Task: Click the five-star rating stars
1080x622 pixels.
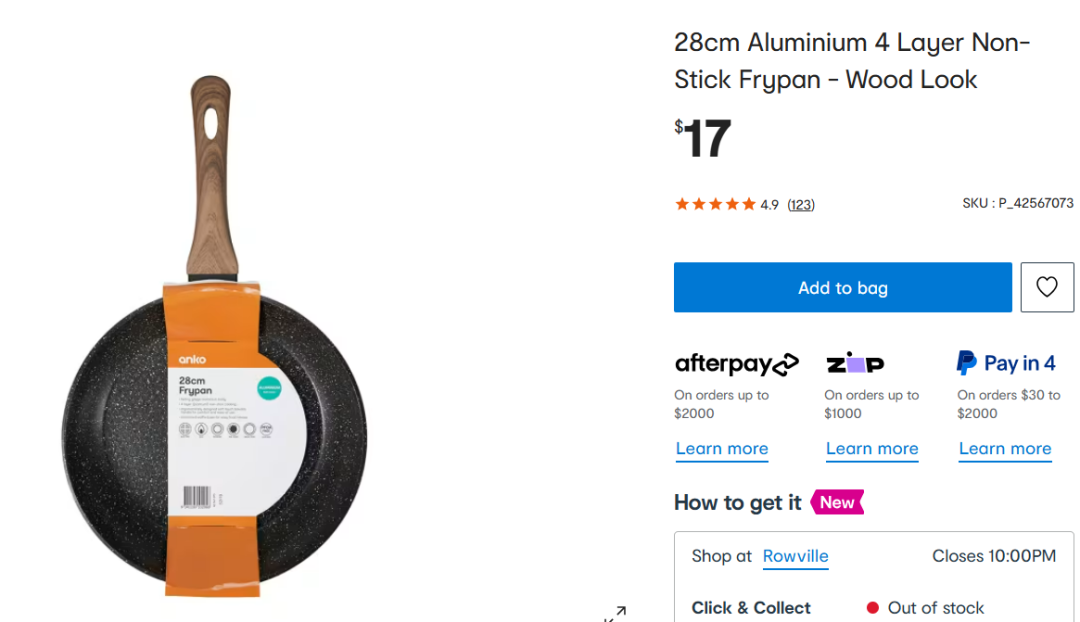Action: point(715,204)
